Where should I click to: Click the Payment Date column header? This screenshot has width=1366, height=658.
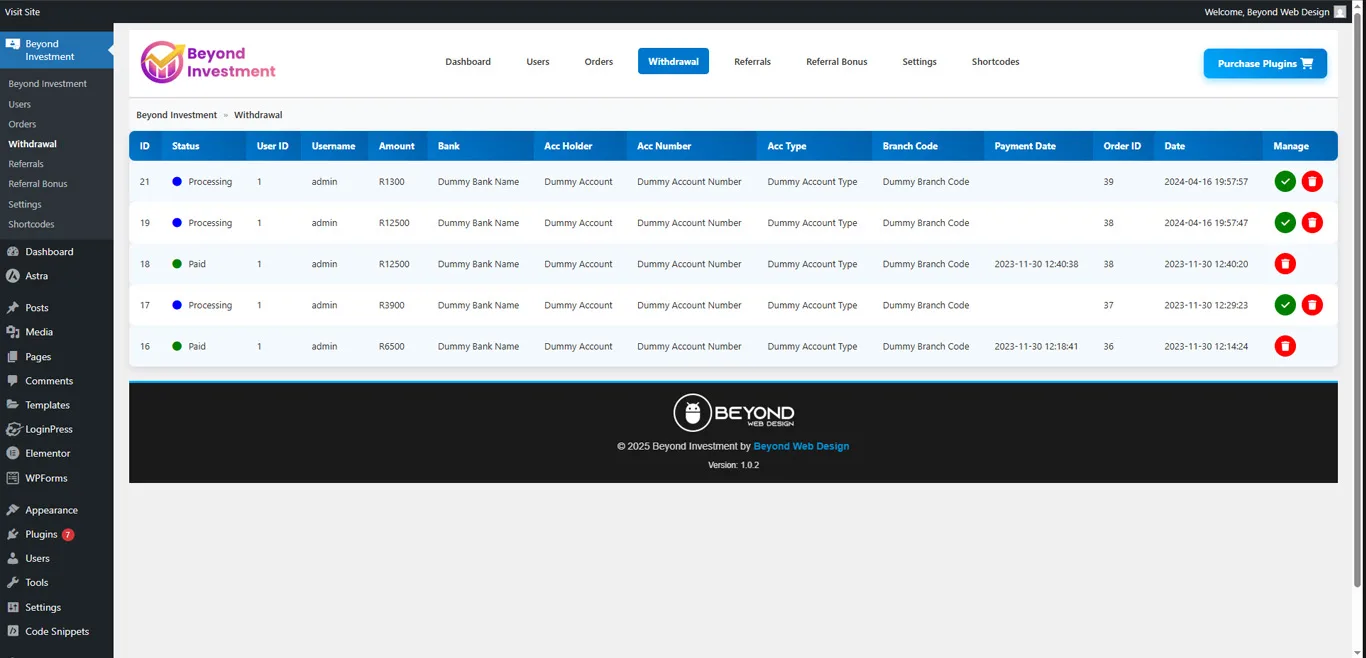coord(1025,146)
